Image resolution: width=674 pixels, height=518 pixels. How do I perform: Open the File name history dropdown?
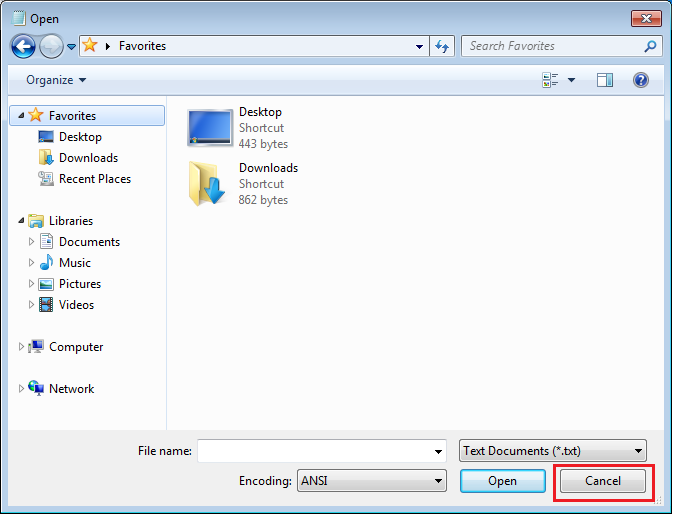[x=438, y=451]
